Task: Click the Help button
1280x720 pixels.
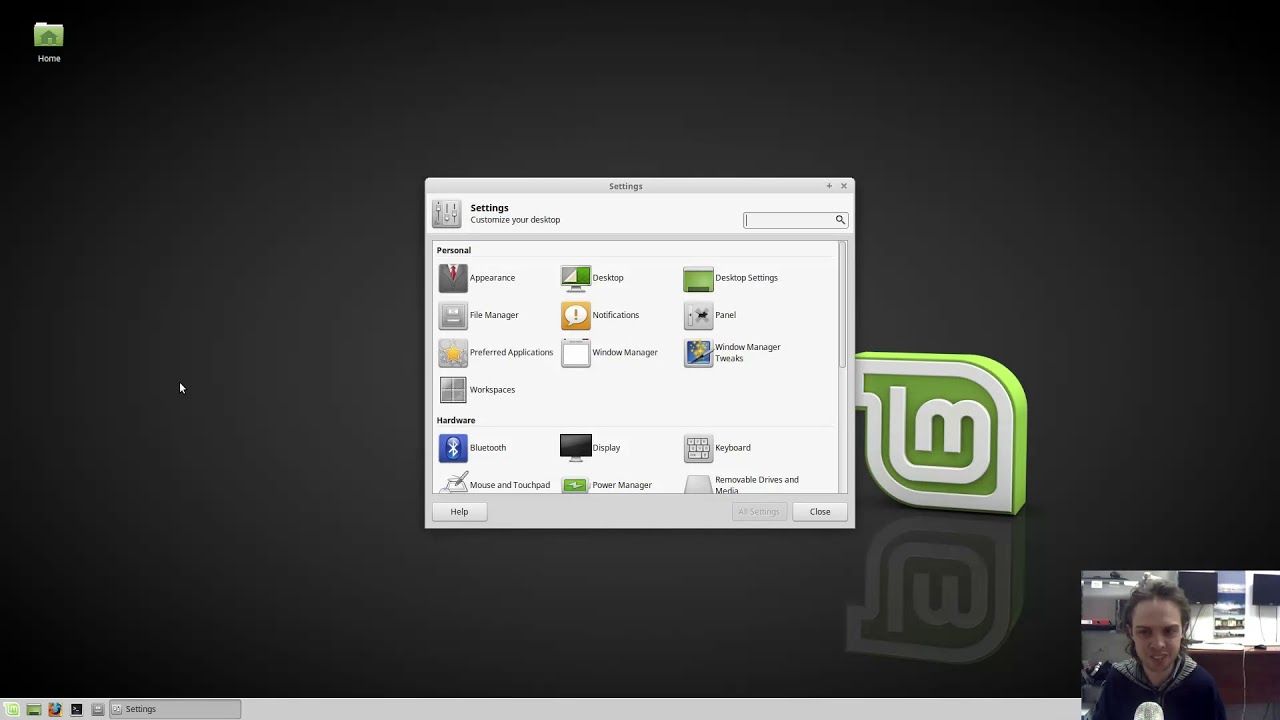Action: coord(459,512)
